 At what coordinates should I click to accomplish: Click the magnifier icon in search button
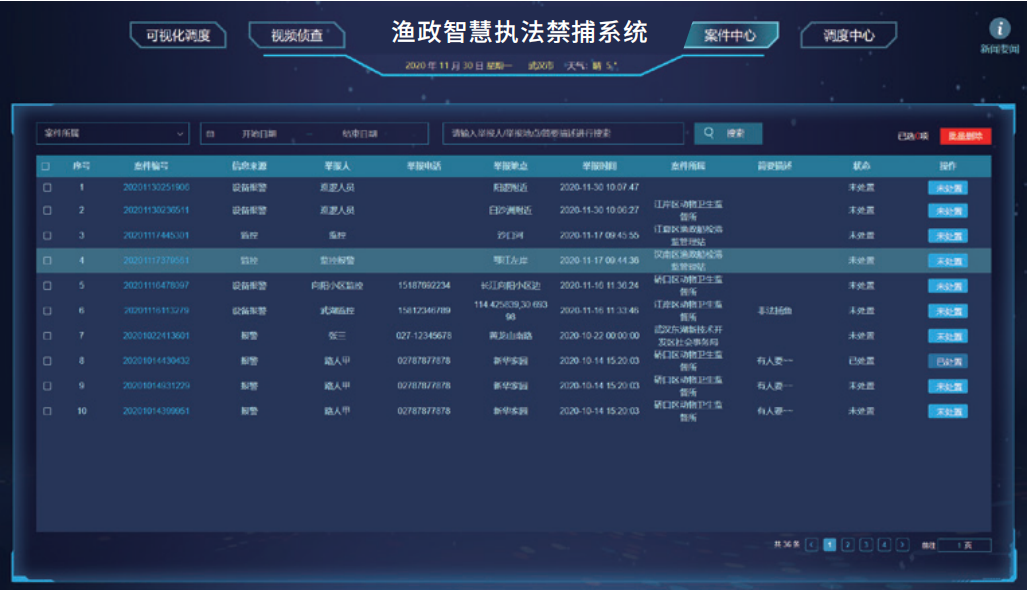[x=709, y=133]
